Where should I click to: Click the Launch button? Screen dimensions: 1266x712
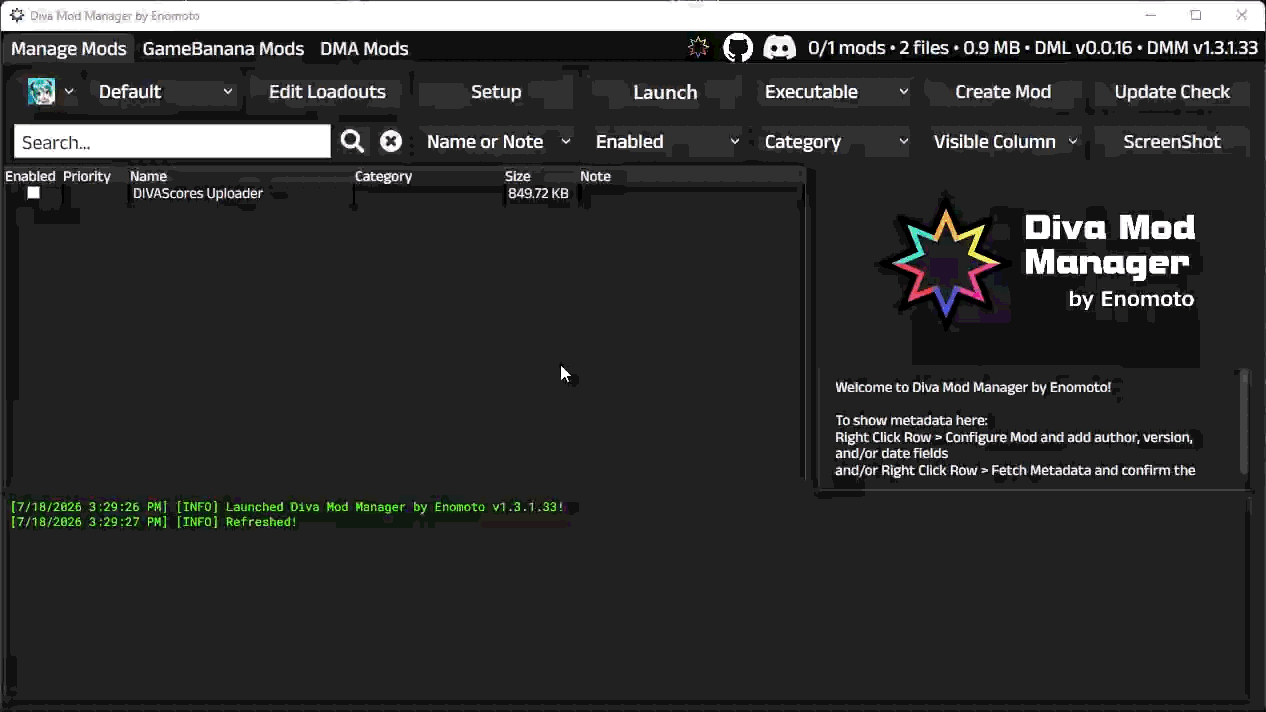665,92
